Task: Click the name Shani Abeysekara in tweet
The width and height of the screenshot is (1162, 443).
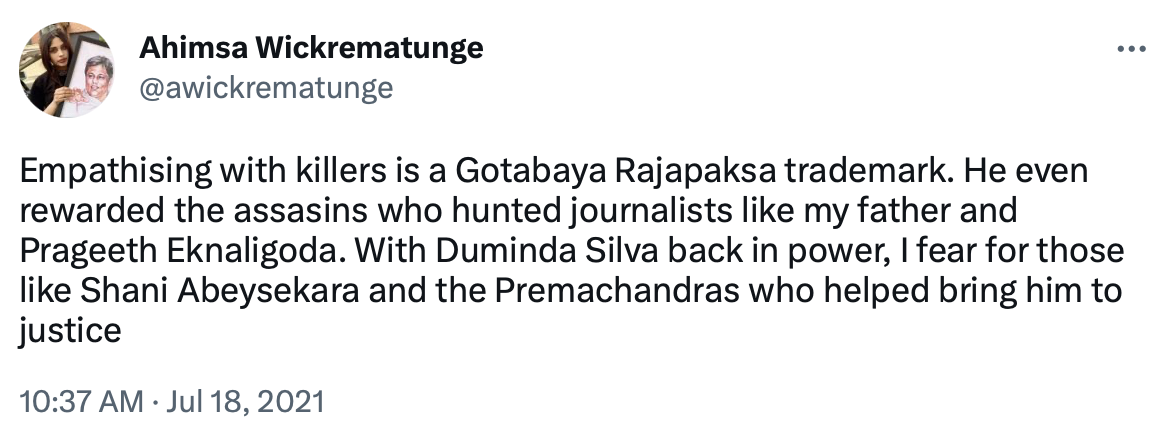Action: click(x=220, y=291)
